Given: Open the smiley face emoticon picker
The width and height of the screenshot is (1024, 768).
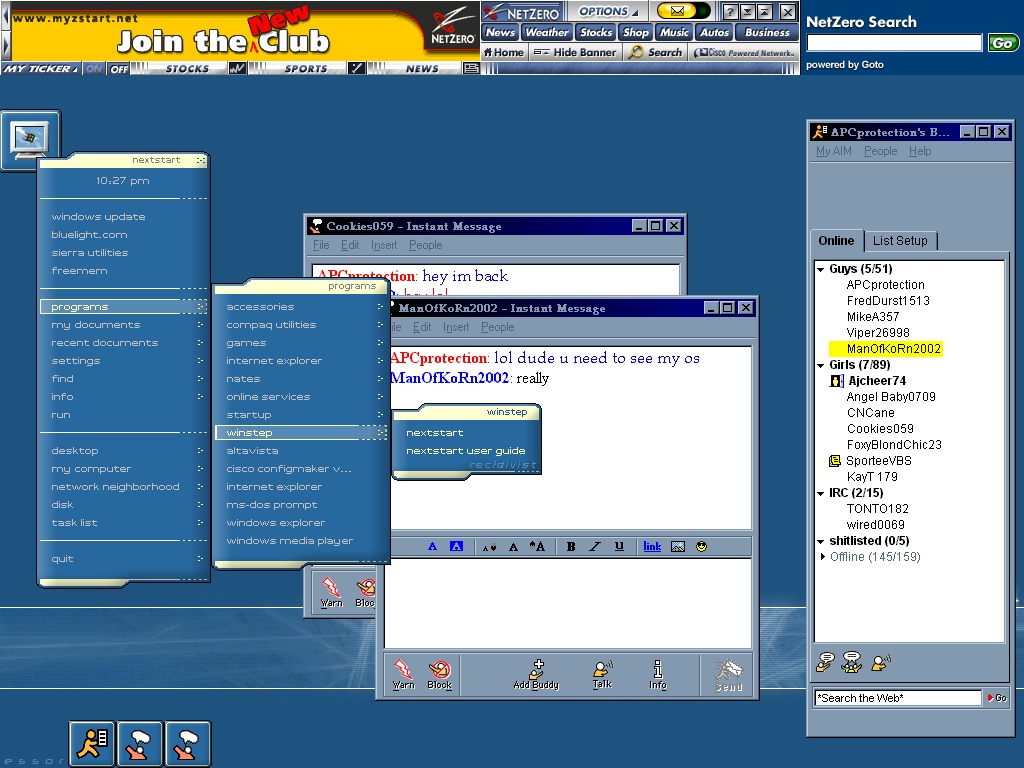Looking at the screenshot, I should (701, 547).
